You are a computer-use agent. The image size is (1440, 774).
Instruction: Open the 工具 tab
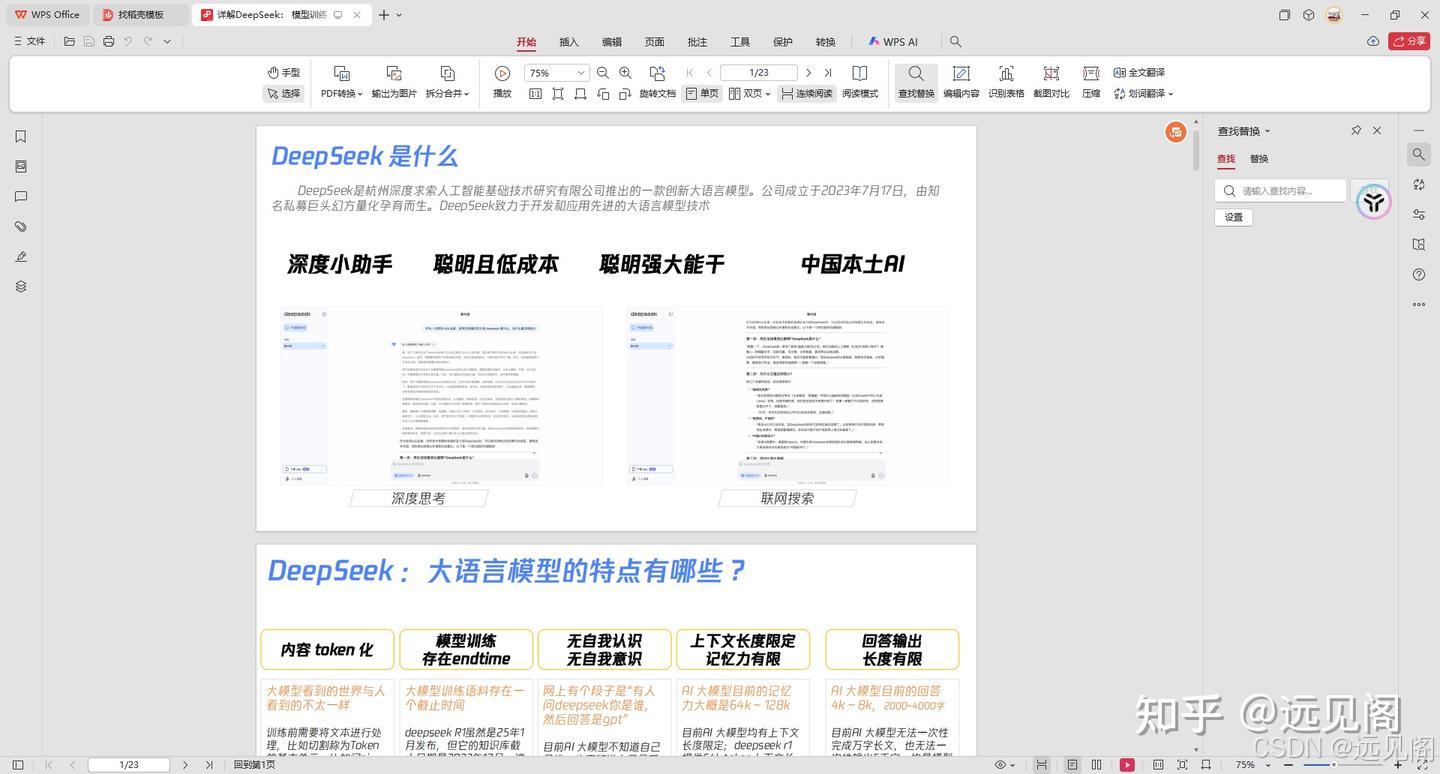coord(740,42)
